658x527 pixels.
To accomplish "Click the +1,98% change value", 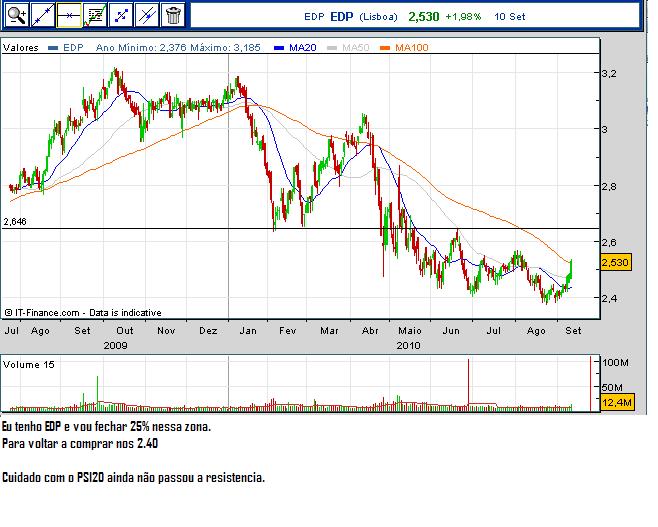I will tap(463, 16).
